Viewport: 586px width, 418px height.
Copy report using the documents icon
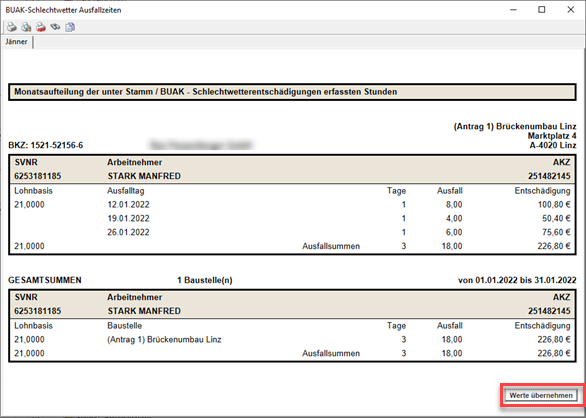(x=70, y=27)
